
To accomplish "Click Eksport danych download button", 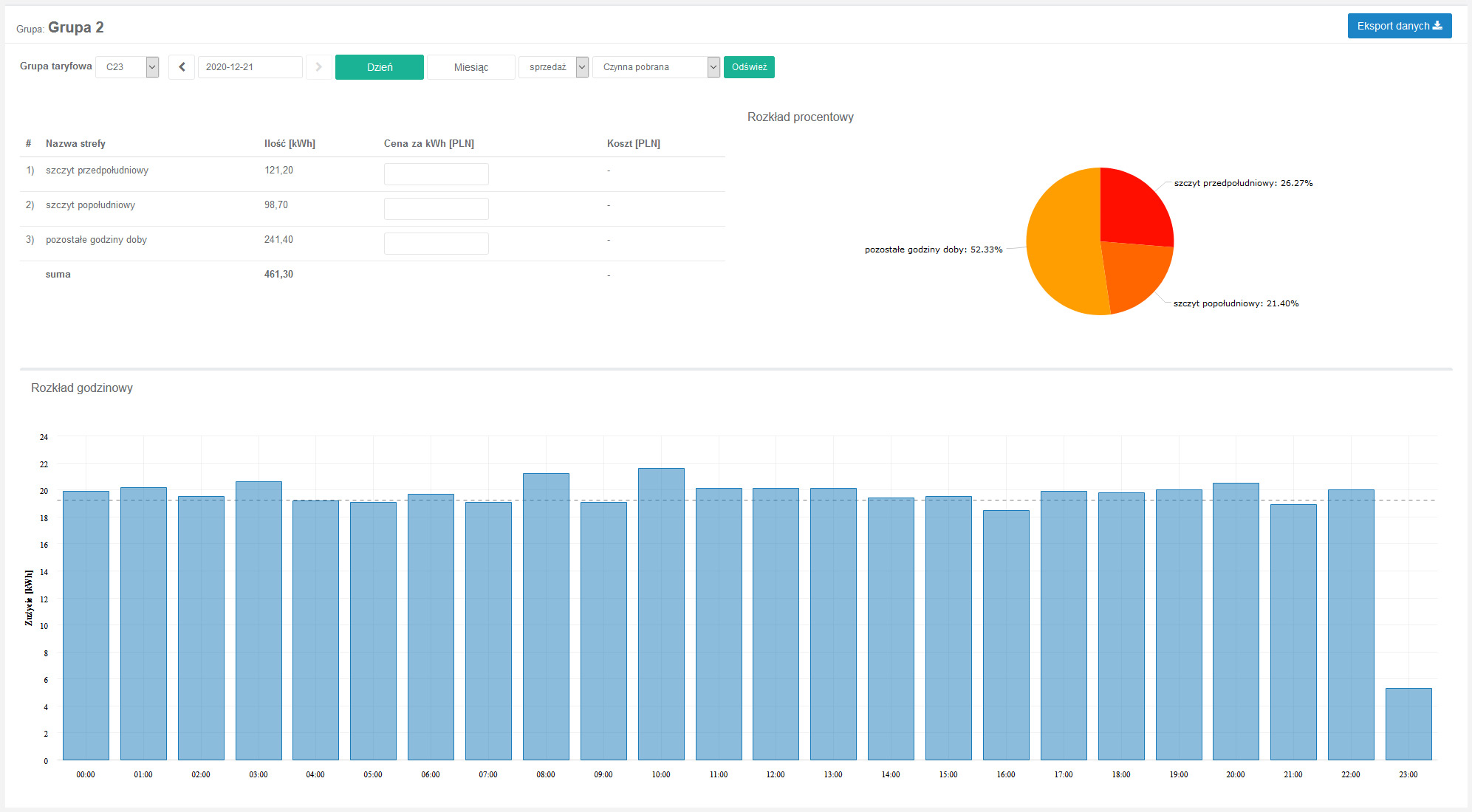I will coord(1399,26).
